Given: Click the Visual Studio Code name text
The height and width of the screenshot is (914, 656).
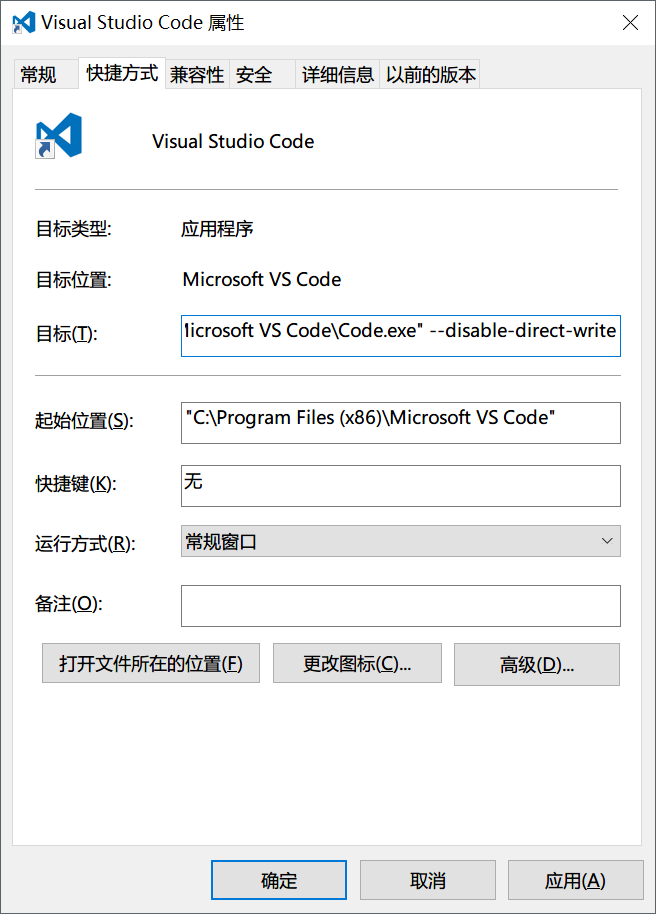Looking at the screenshot, I should pos(233,142).
